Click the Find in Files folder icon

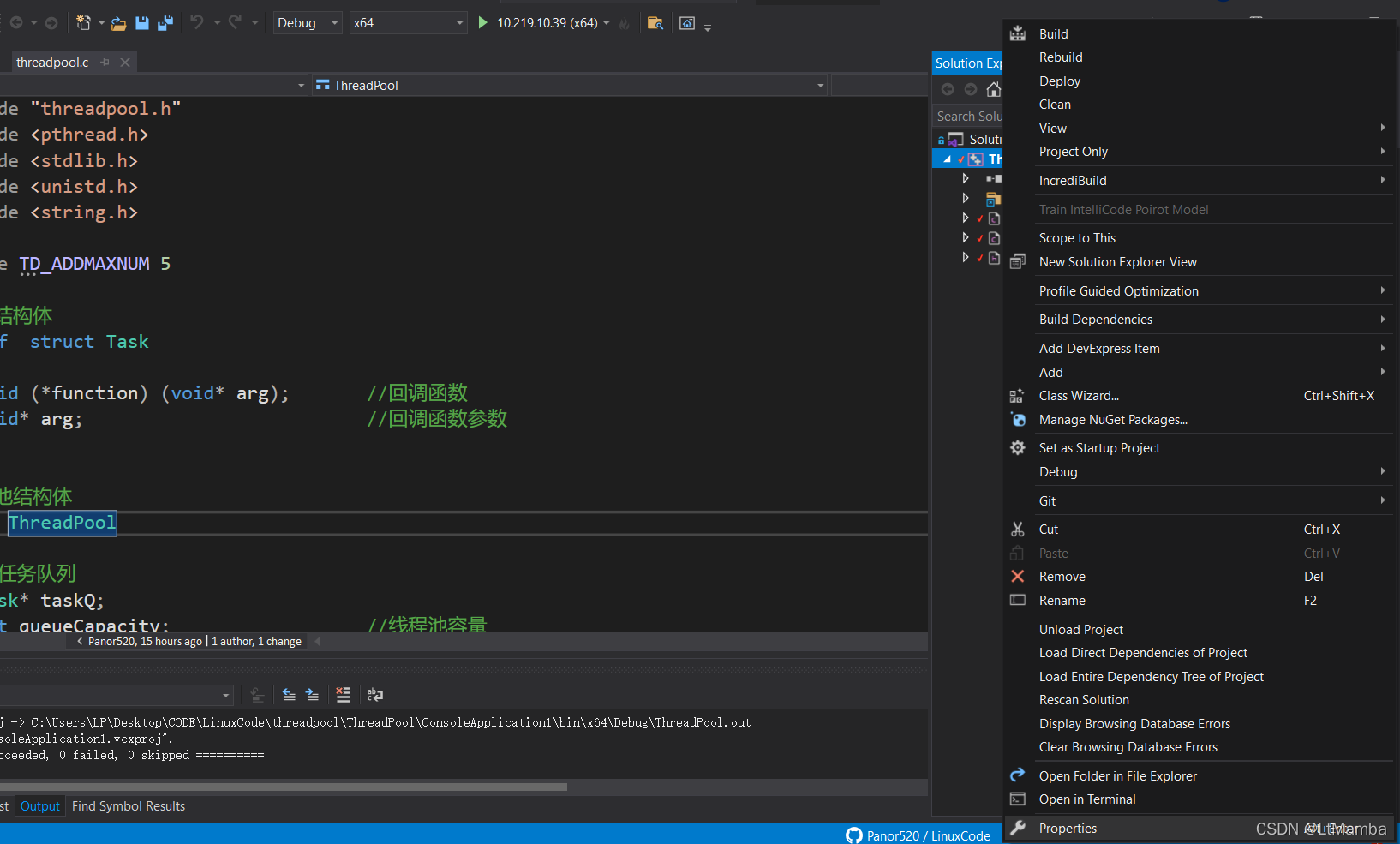(655, 23)
